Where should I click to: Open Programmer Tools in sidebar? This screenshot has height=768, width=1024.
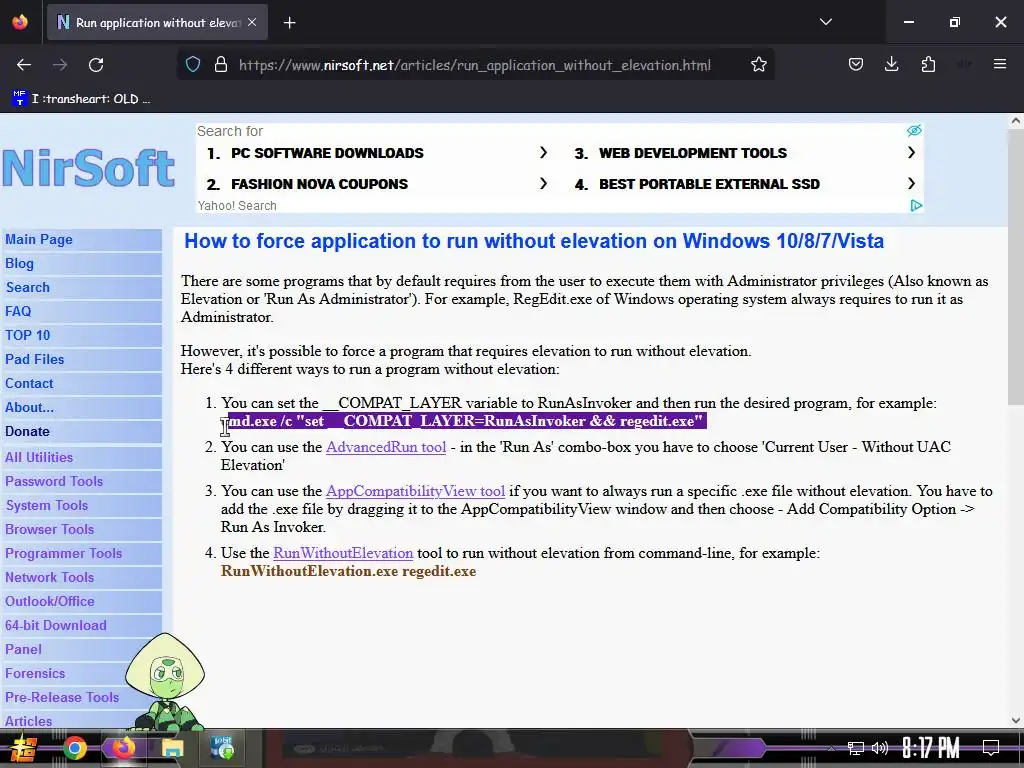click(63, 554)
